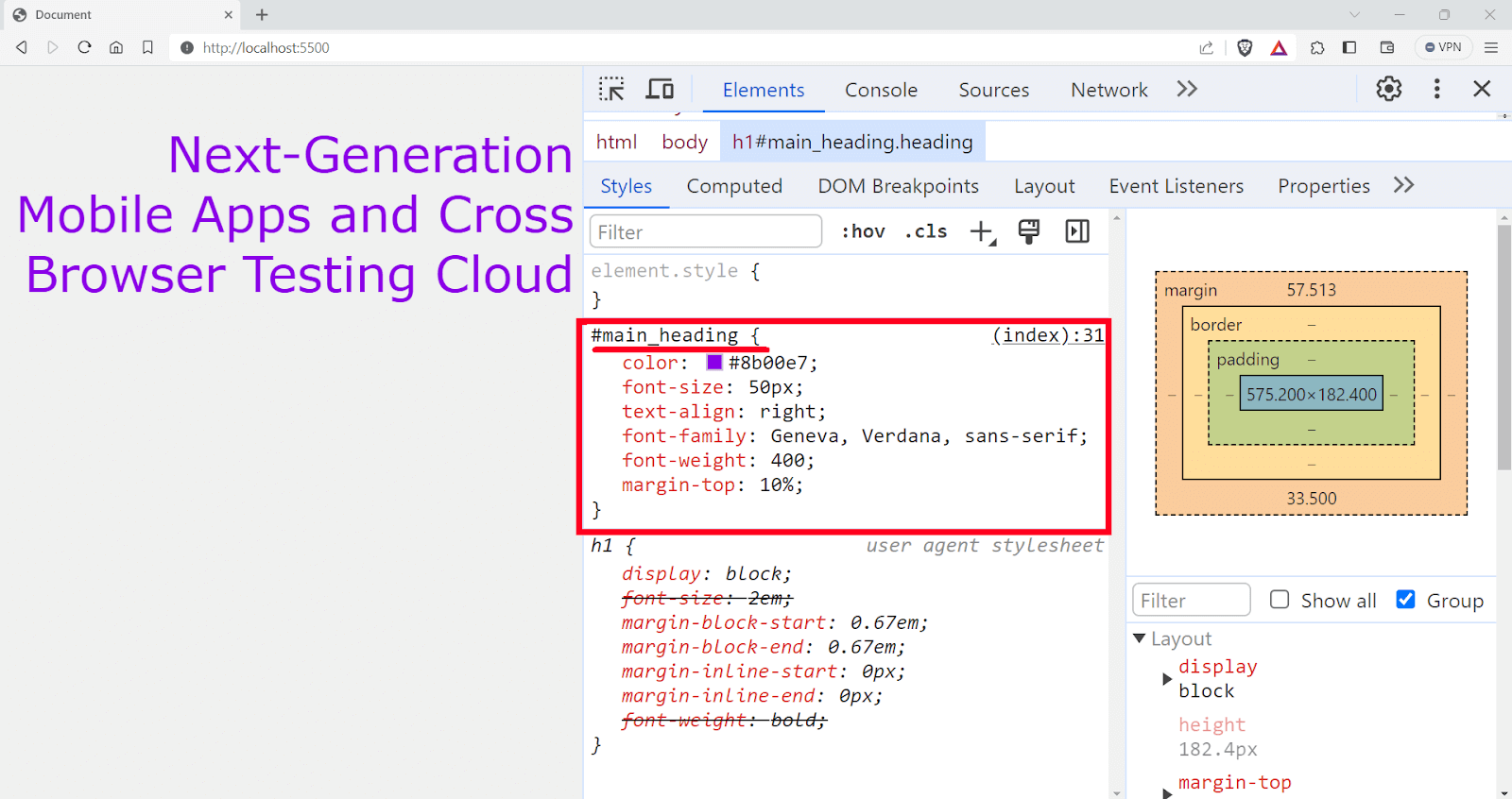The image size is (1512, 799).
Task: Toggle the :hov element state button
Action: pyautogui.click(x=863, y=232)
